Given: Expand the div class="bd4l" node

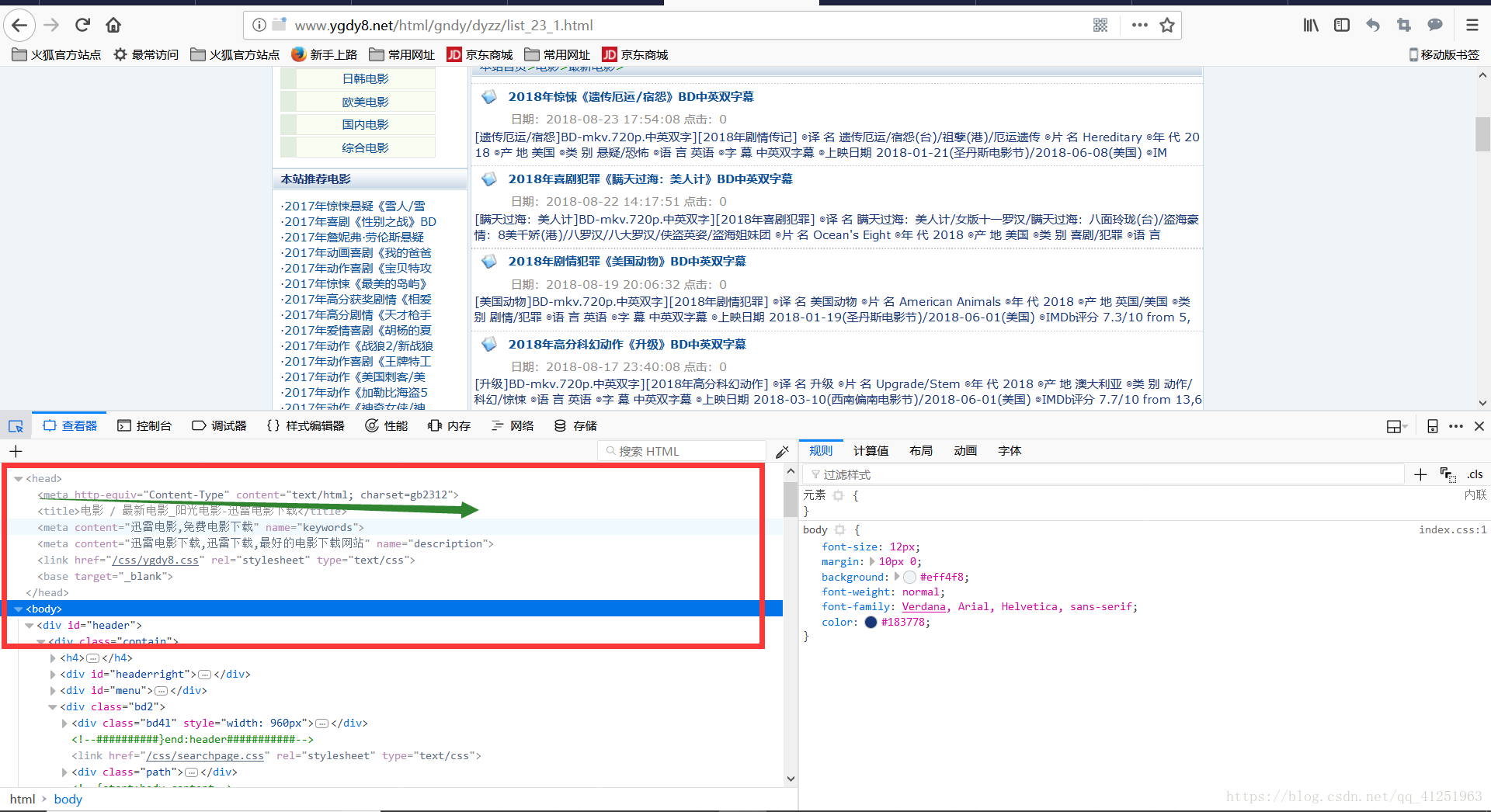Looking at the screenshot, I should click(x=64, y=724).
